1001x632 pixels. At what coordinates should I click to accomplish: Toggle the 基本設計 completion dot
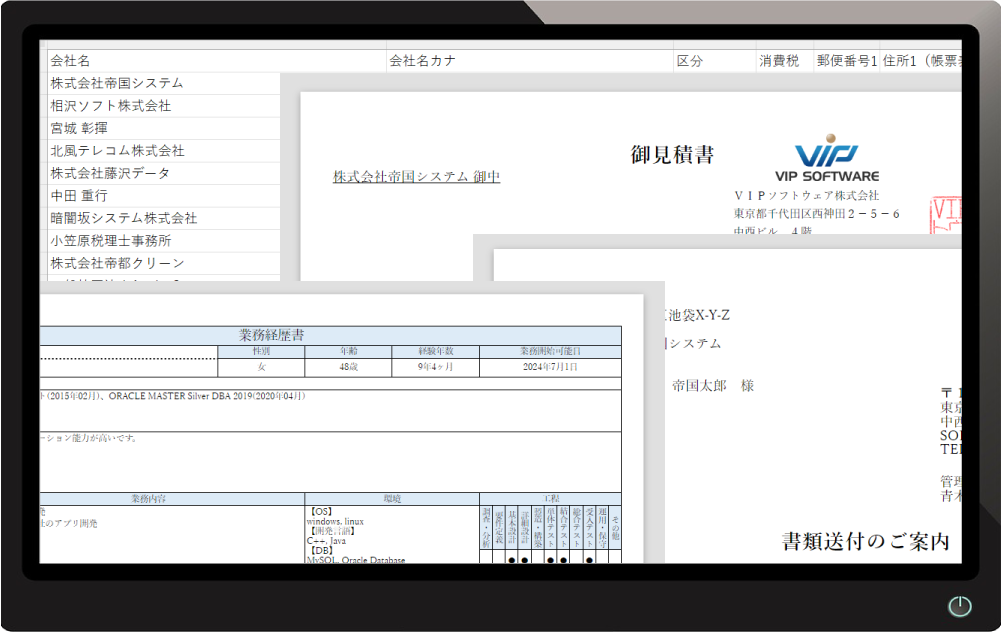[x=511, y=560]
